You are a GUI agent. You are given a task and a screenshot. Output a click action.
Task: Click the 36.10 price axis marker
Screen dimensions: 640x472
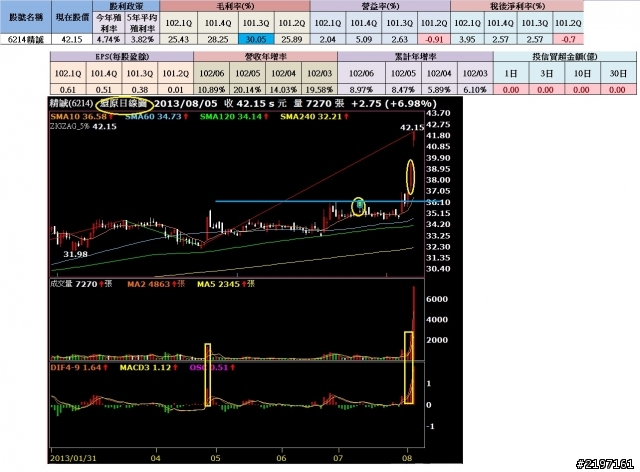pos(438,202)
